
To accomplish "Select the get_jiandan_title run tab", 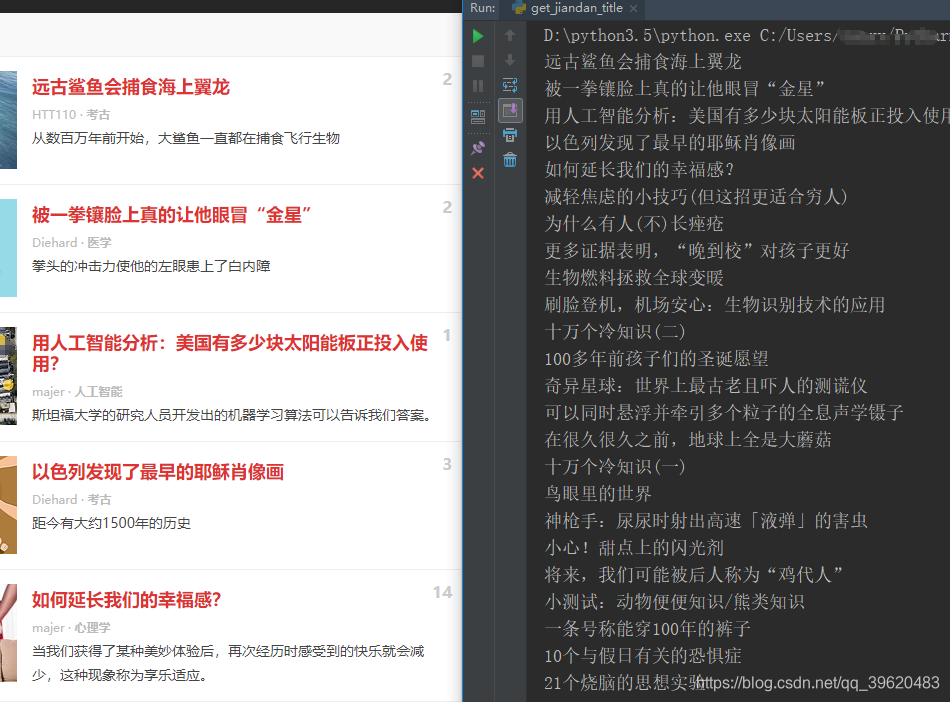I will pyautogui.click(x=576, y=8).
